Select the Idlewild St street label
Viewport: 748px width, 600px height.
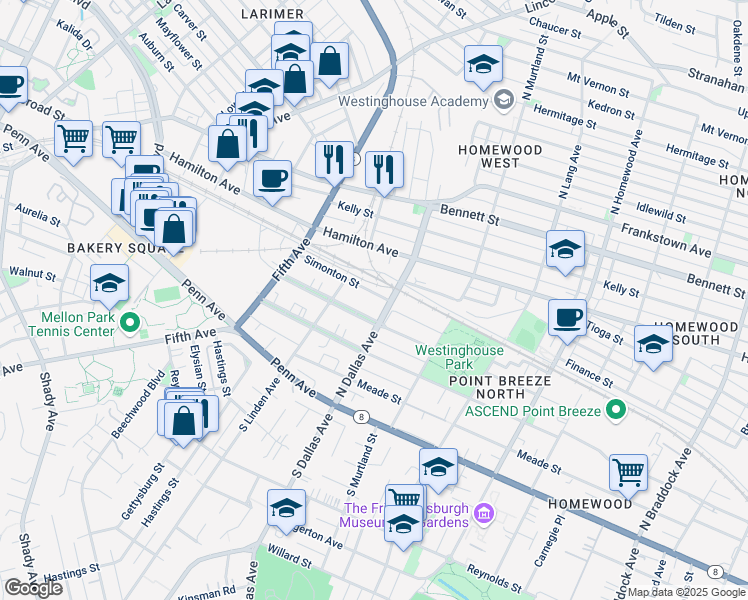(661, 213)
